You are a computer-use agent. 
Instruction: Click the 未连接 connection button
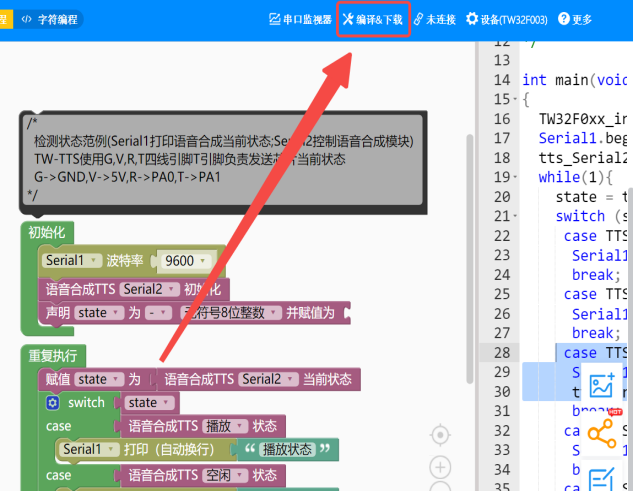pos(435,19)
